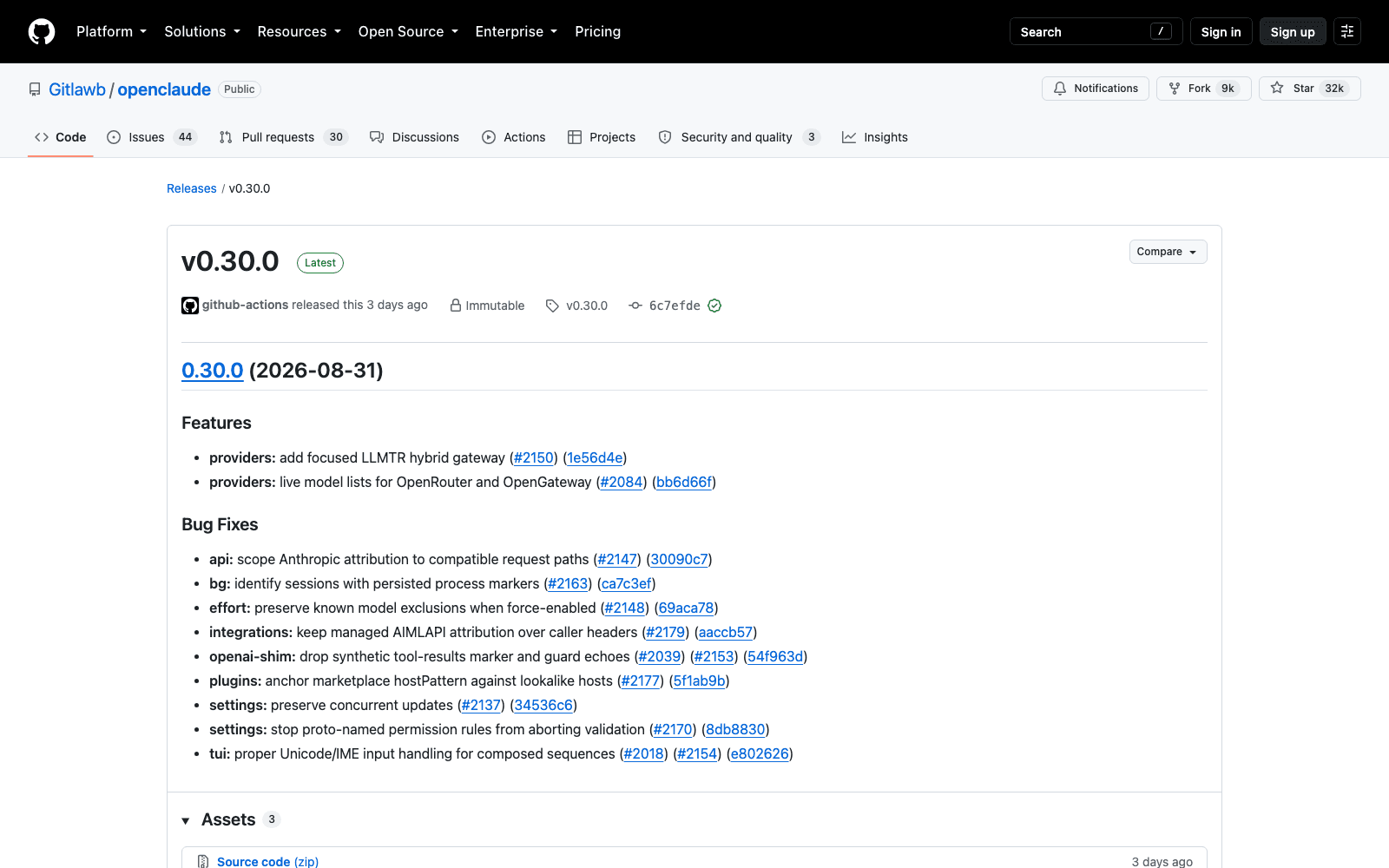1389x868 pixels.
Task: Expand the Open Source menu
Action: (408, 31)
